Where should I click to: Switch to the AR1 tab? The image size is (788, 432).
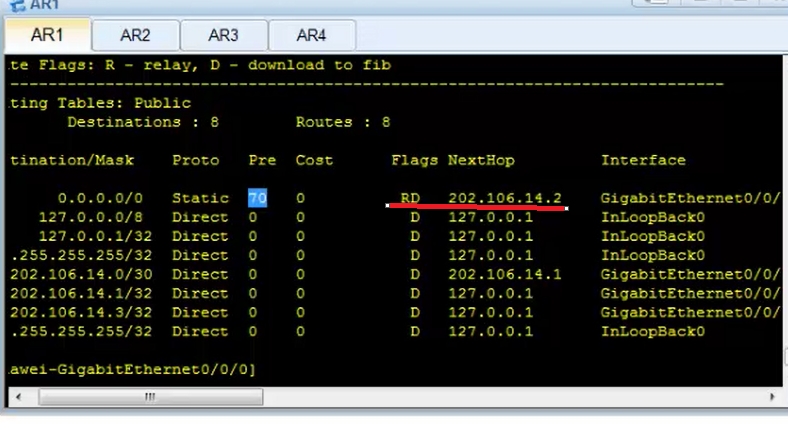click(48, 35)
